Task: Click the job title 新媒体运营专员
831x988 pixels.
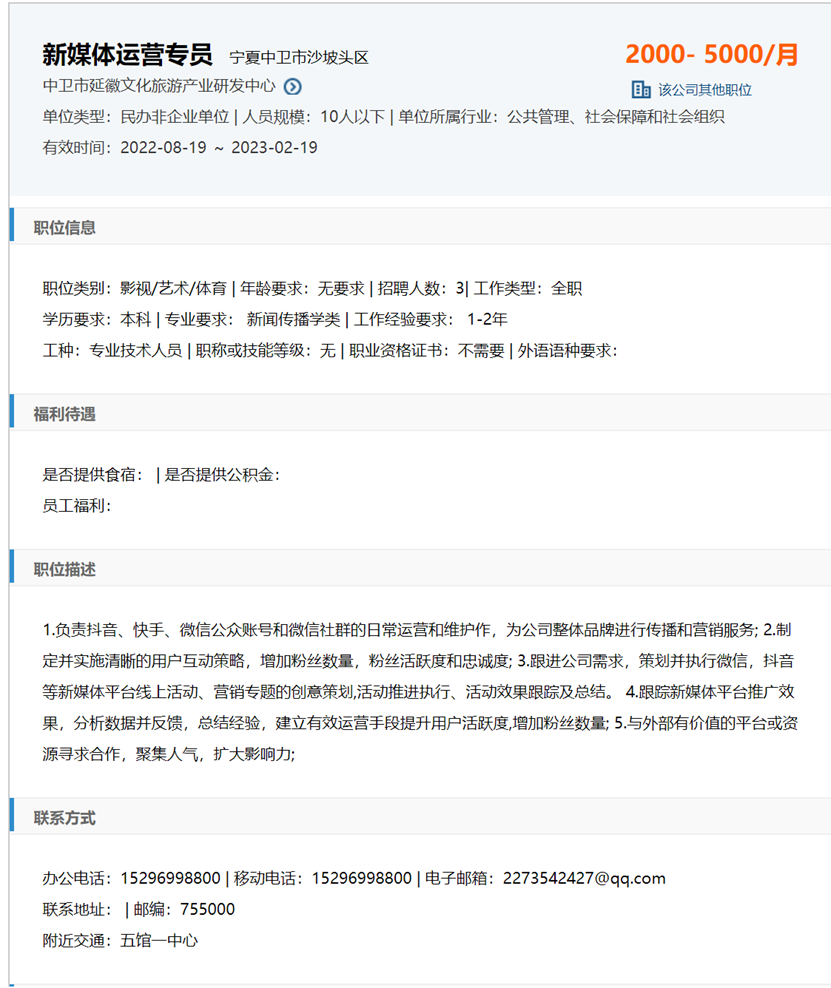Action: pos(127,55)
